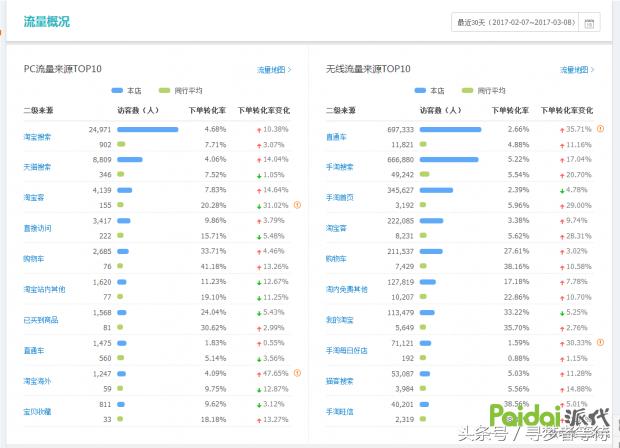620x448 pixels.
Task: Open the 手淘搜索 source link
Action: [340, 167]
